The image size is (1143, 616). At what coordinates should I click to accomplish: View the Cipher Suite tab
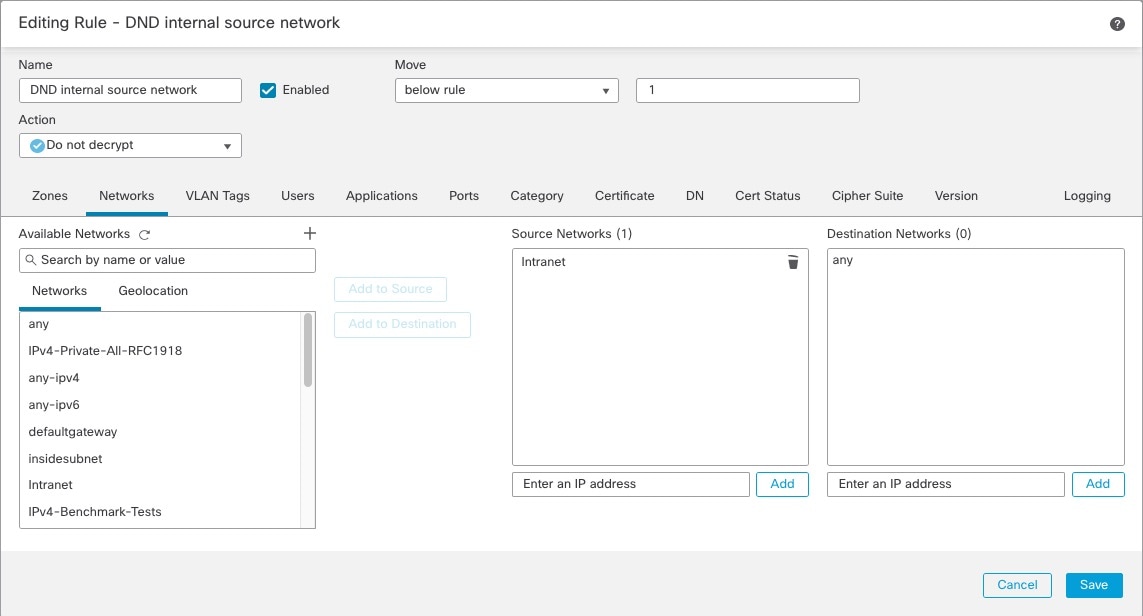[867, 196]
